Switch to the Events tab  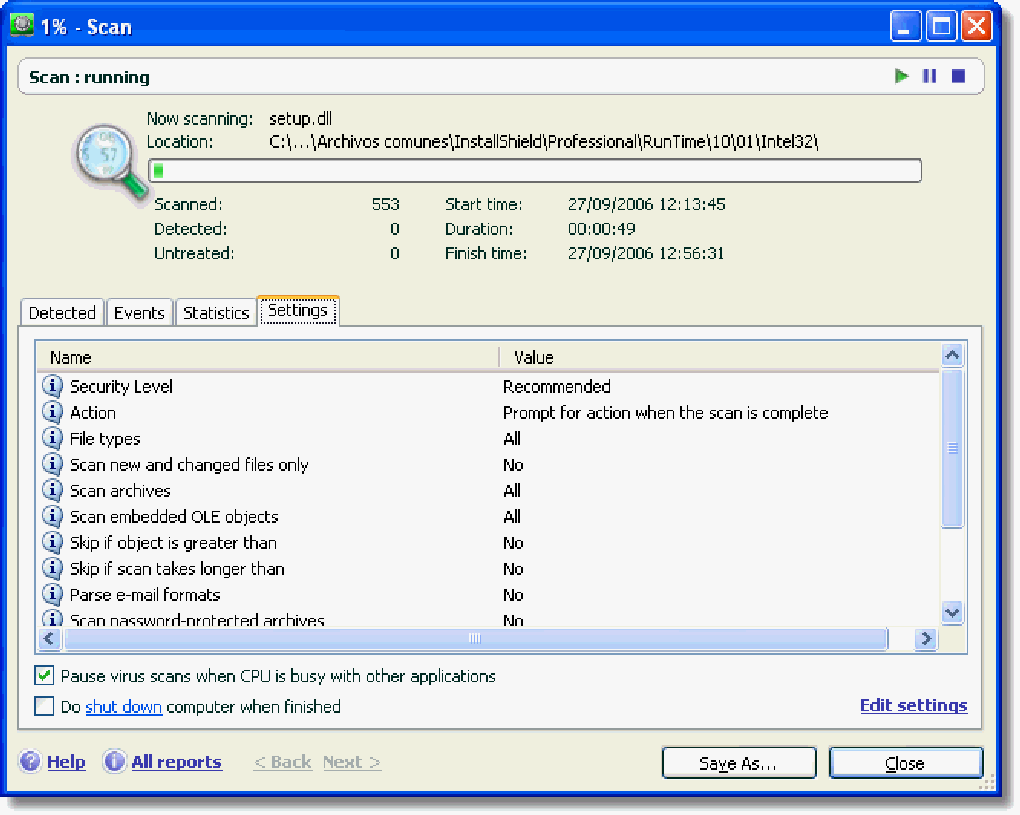pyautogui.click(x=139, y=313)
